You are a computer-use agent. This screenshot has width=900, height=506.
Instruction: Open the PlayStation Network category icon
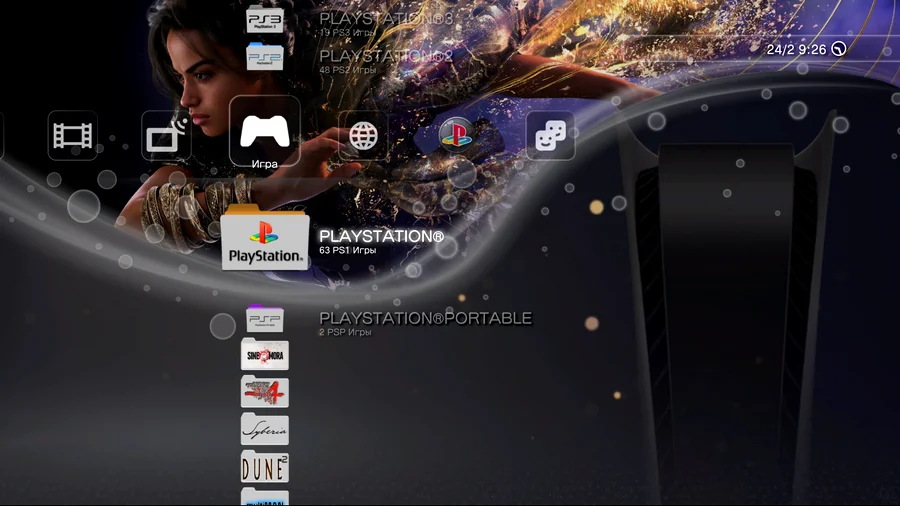click(456, 134)
